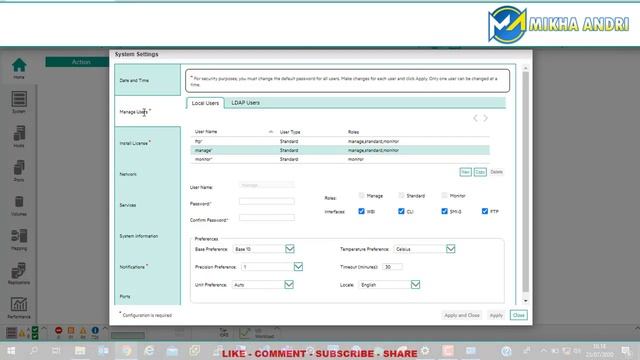Open Task View on taskbar
Screen dimensions: 640x360
(x=56, y=351)
